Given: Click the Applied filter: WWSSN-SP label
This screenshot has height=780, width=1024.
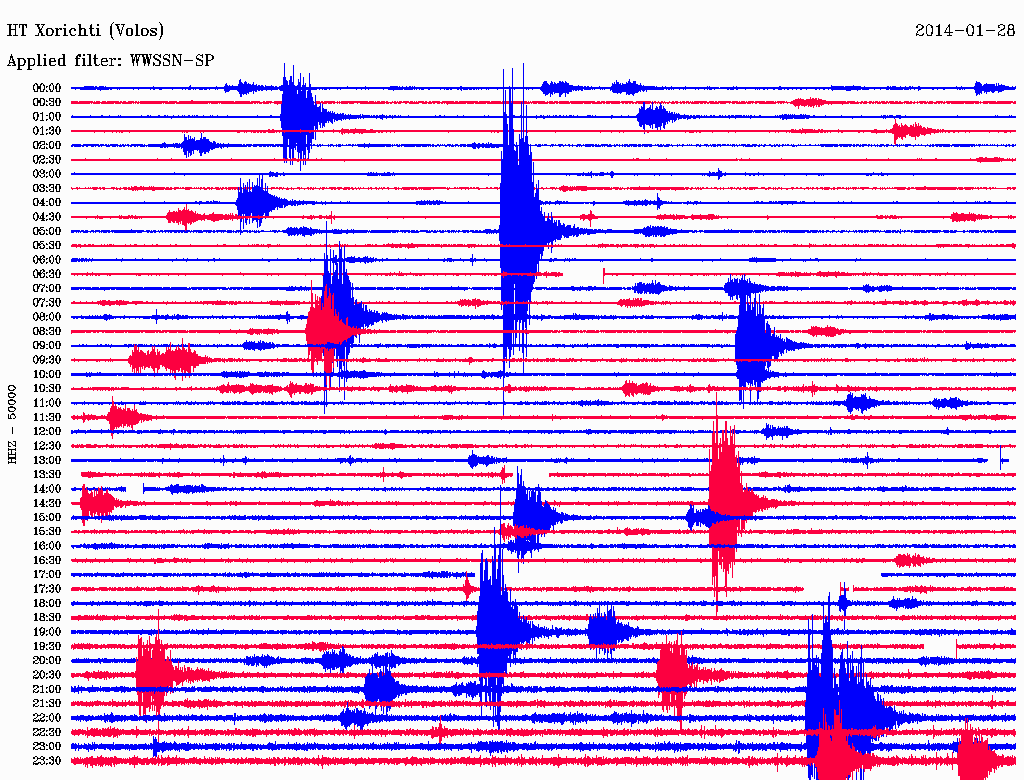Looking at the screenshot, I should [110, 61].
